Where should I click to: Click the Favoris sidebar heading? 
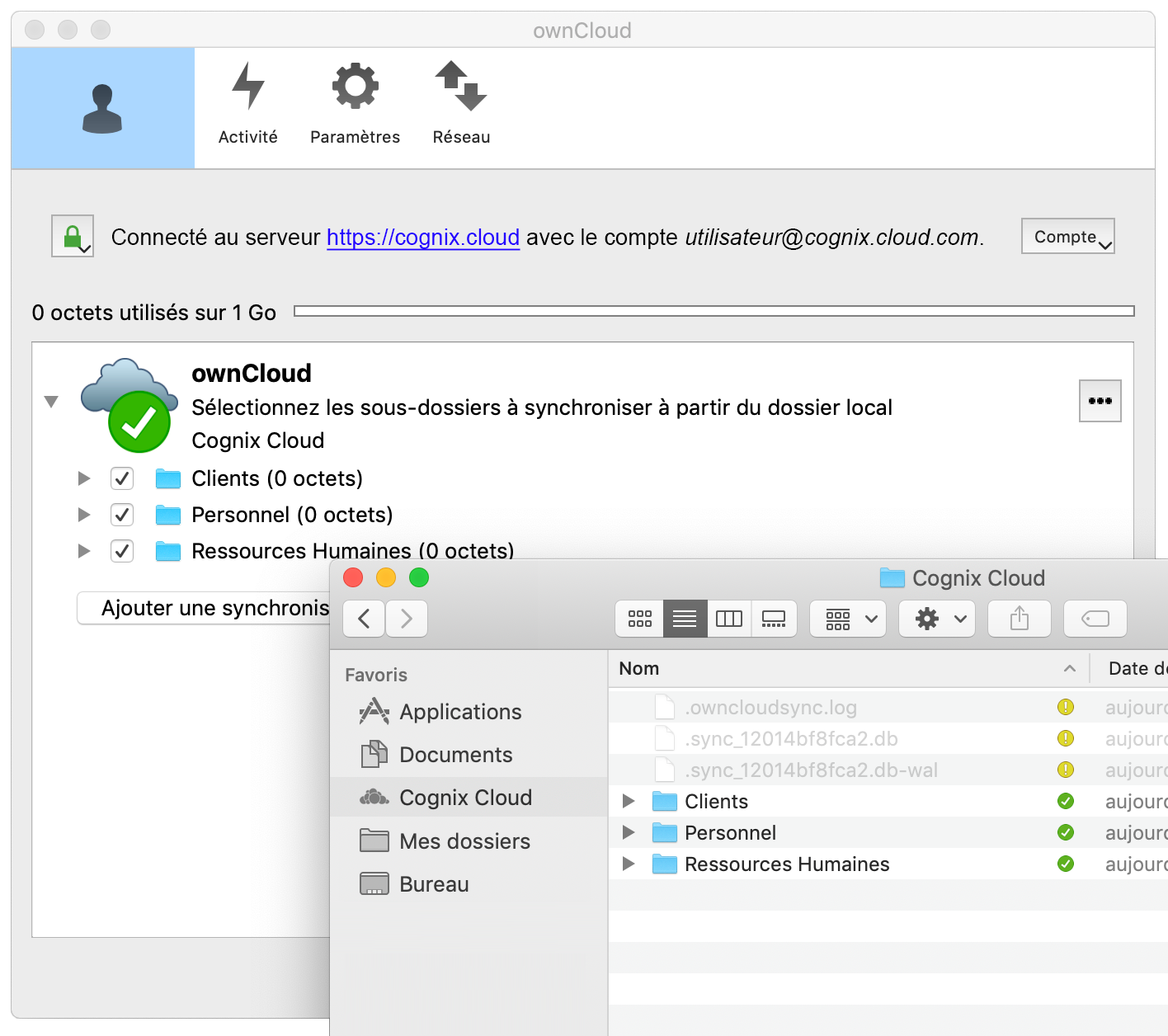[376, 675]
